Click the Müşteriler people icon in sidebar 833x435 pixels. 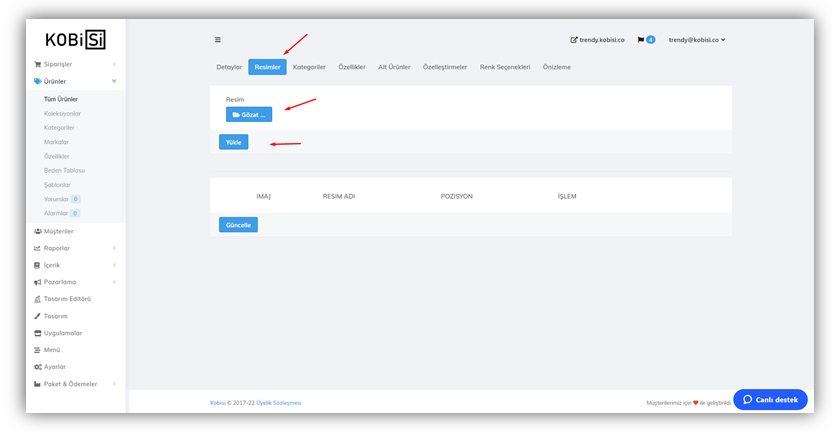click(38, 231)
